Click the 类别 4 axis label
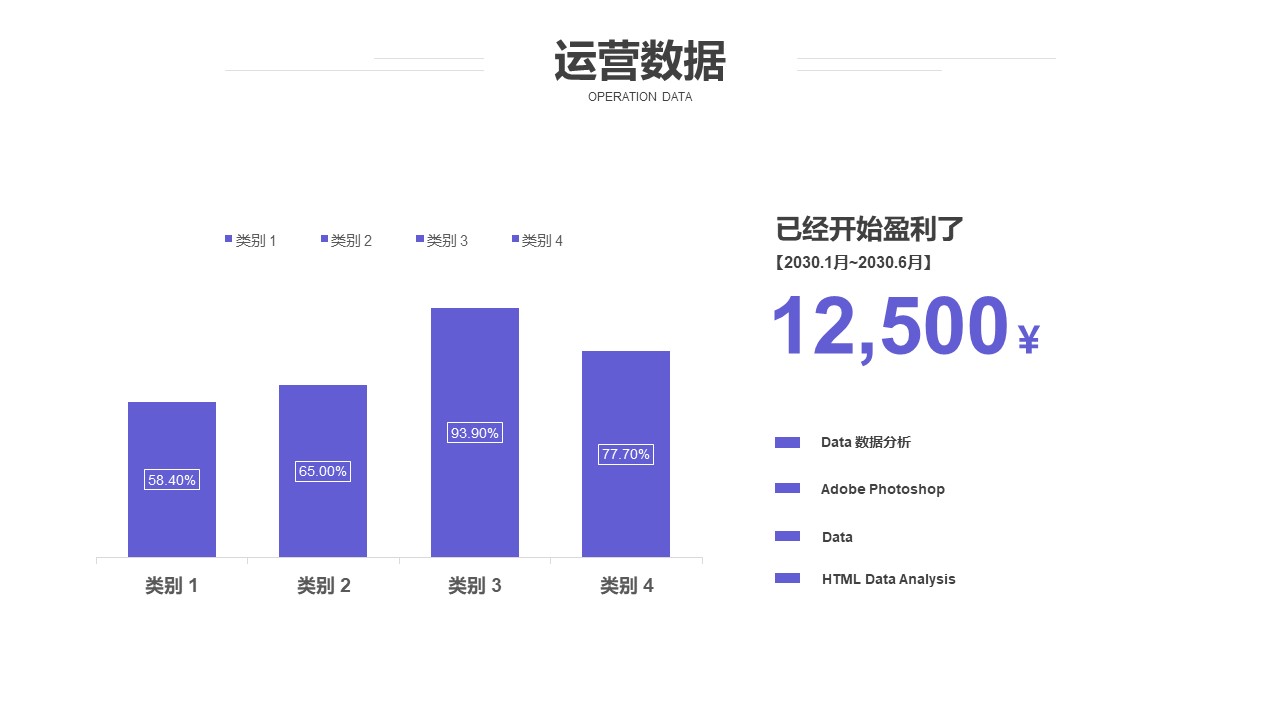Viewport: 1280px width, 720px height. tap(627, 586)
